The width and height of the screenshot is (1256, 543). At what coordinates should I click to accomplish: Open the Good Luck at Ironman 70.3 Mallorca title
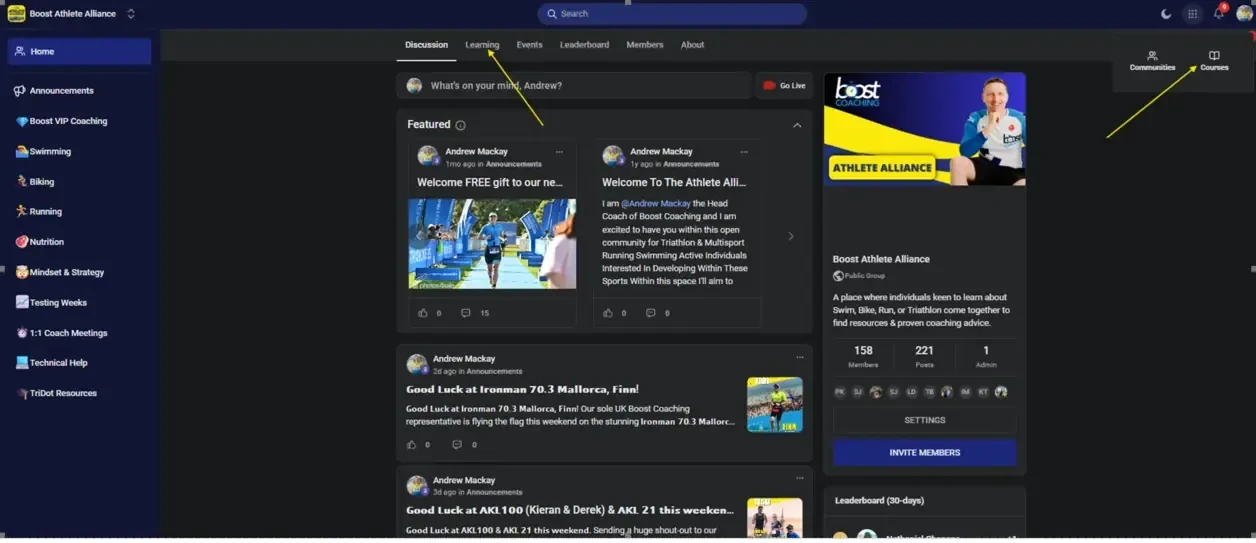522,390
